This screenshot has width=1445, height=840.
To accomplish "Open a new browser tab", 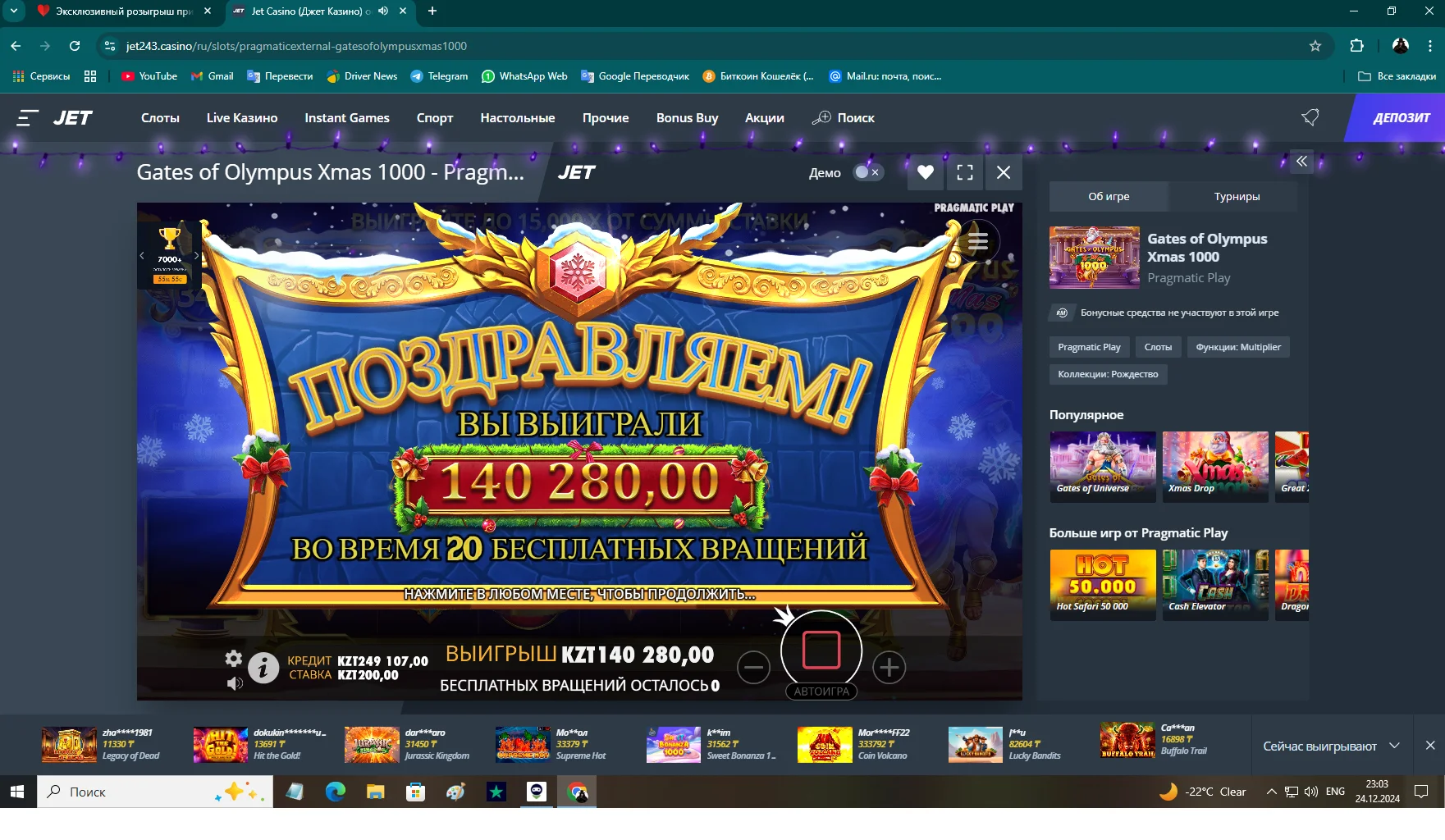I will [432, 11].
